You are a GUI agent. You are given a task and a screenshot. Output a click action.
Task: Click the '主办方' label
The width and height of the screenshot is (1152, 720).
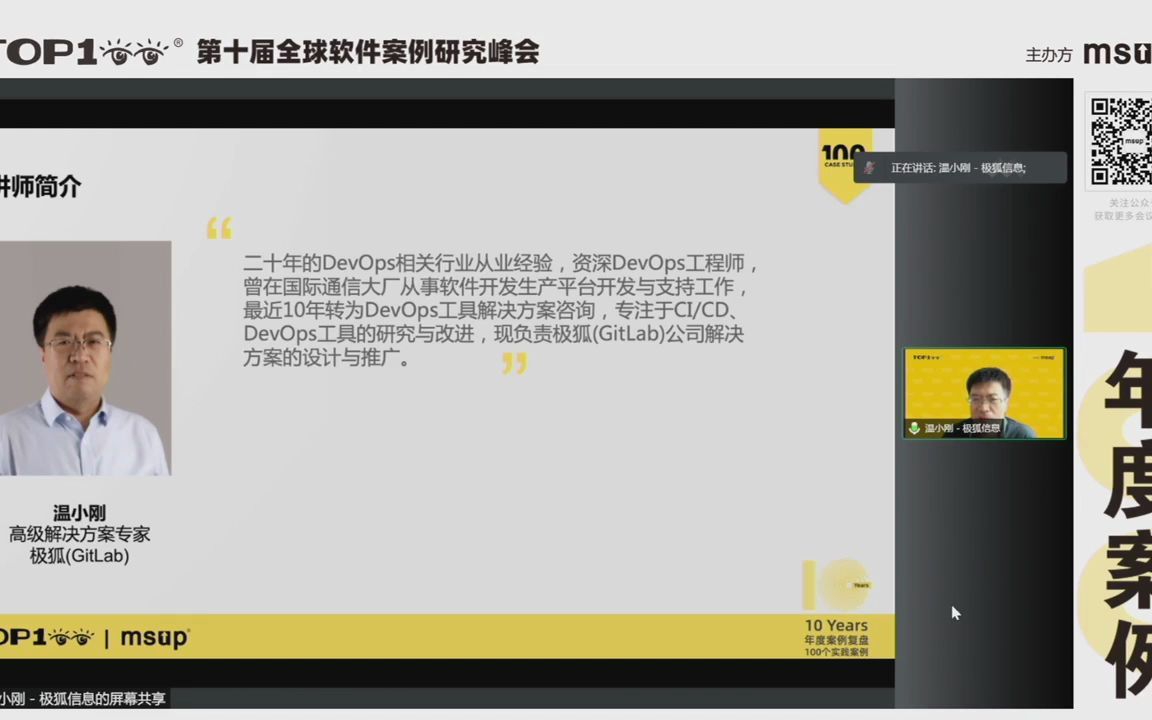click(1048, 54)
